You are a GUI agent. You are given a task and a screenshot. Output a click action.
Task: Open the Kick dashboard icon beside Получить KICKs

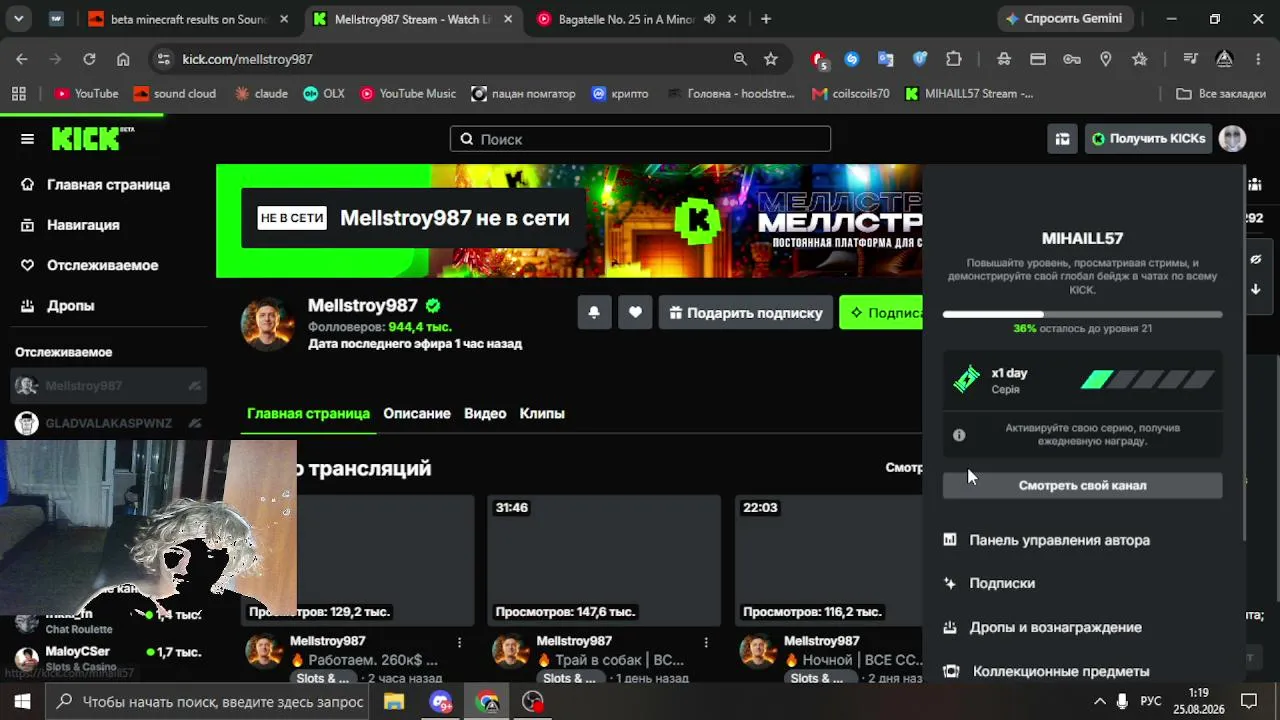tap(1062, 139)
